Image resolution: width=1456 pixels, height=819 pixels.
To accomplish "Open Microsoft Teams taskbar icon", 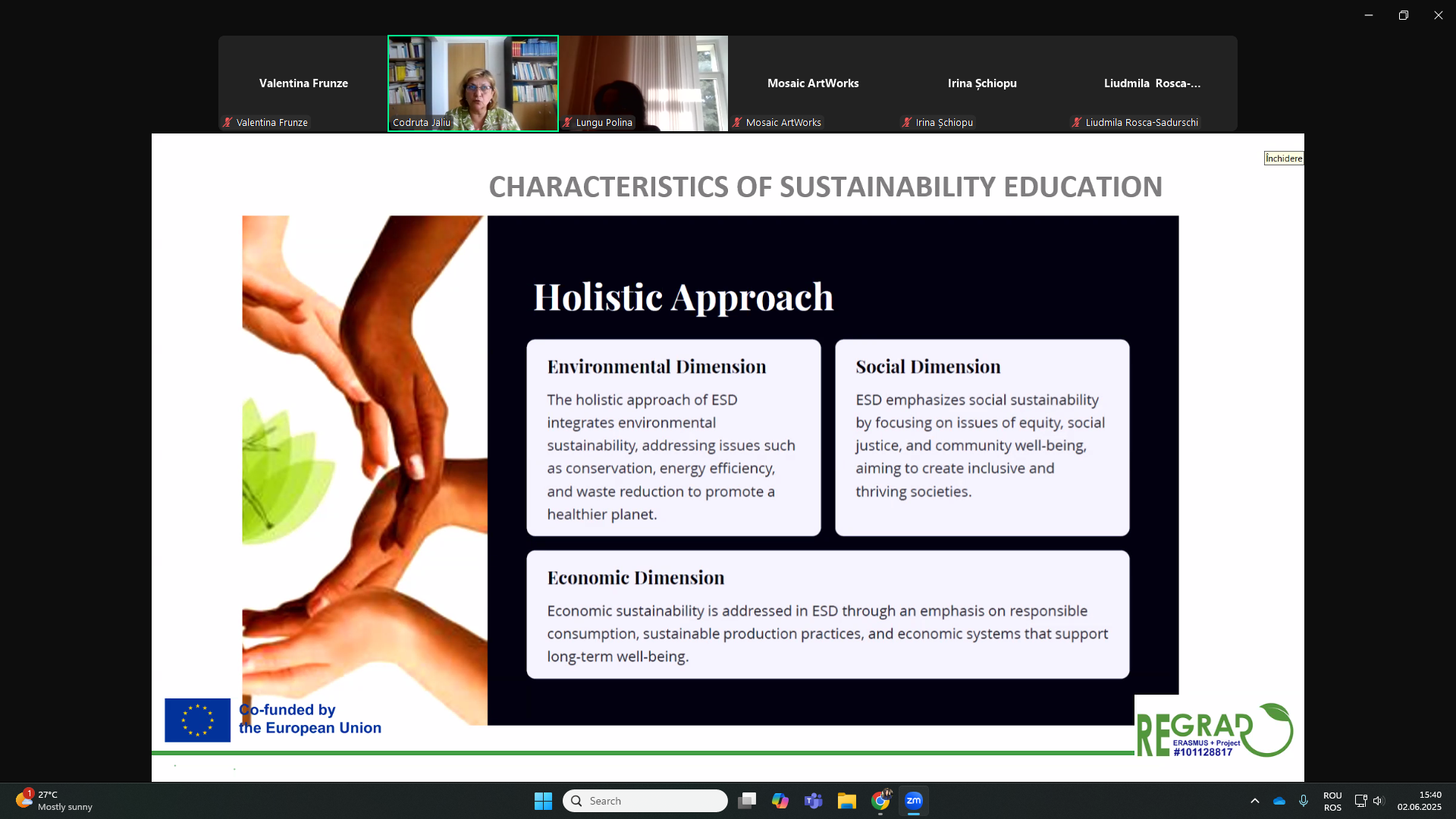I will 813,801.
